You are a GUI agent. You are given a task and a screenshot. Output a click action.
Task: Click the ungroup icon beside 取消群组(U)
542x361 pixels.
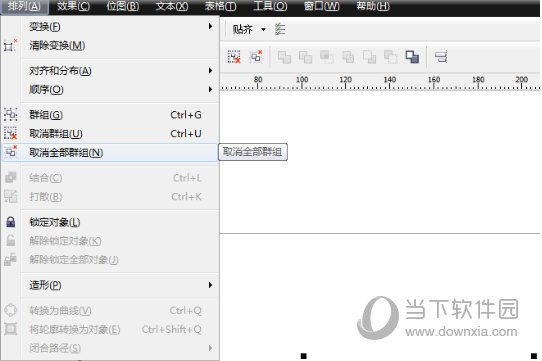[x=10, y=133]
